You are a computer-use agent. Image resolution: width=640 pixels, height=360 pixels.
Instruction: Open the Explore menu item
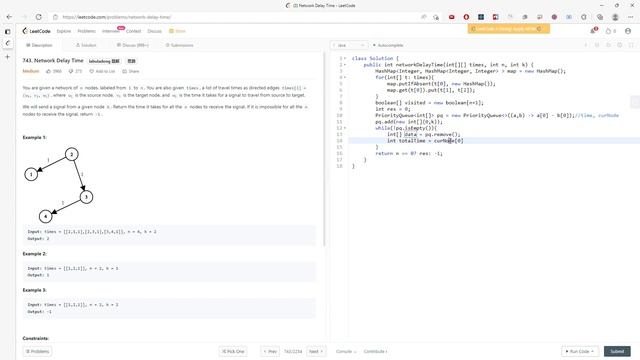point(64,31)
